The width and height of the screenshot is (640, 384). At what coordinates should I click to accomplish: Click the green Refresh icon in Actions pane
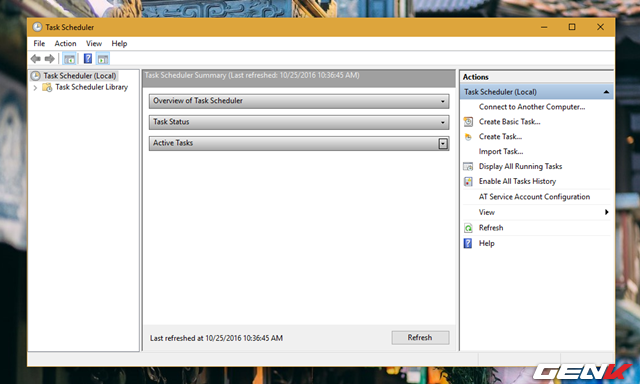tap(469, 228)
